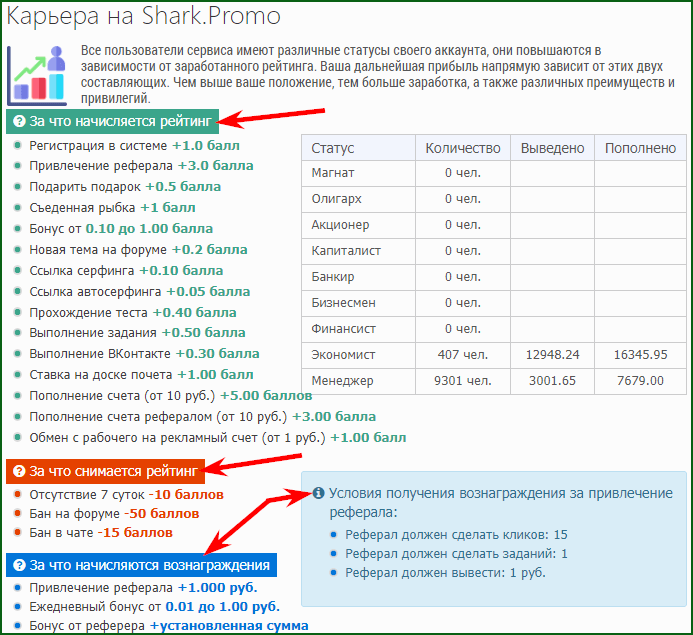This screenshot has width=693, height=635.
Task: Click the 'Пополнено' column header
Action: coord(640,148)
